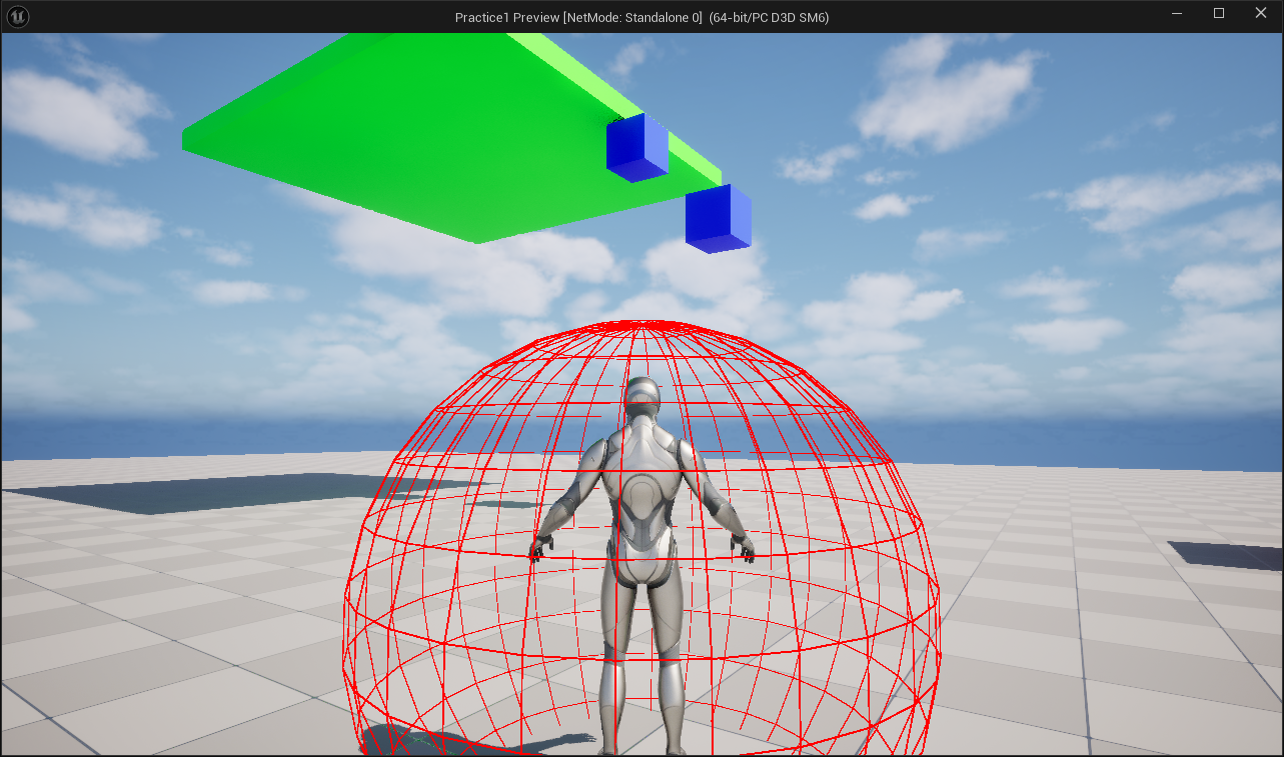This screenshot has width=1284, height=757.
Task: Click the silver mannequin character
Action: tap(641, 565)
